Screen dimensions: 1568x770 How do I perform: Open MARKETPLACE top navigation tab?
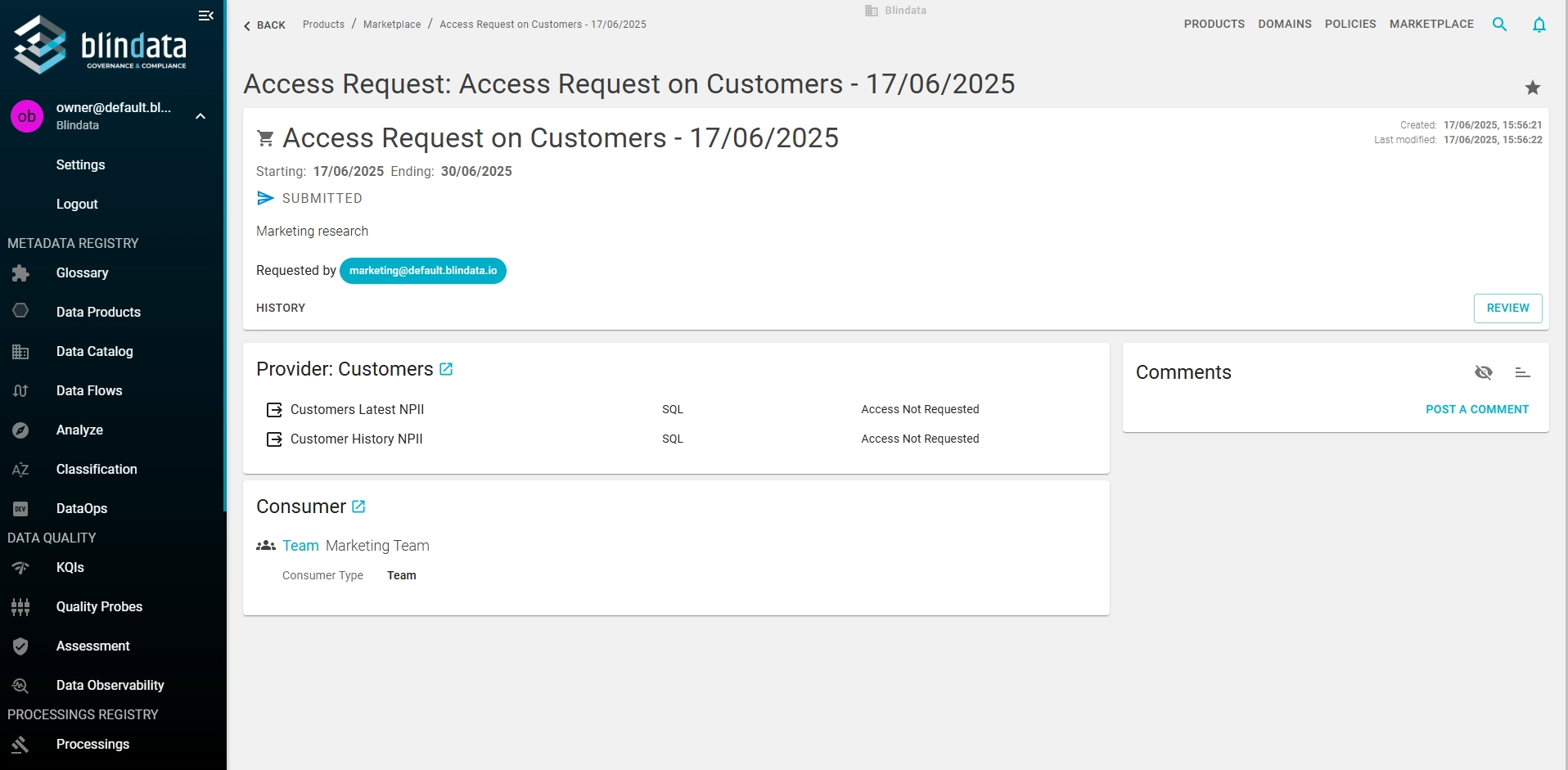pos(1431,24)
